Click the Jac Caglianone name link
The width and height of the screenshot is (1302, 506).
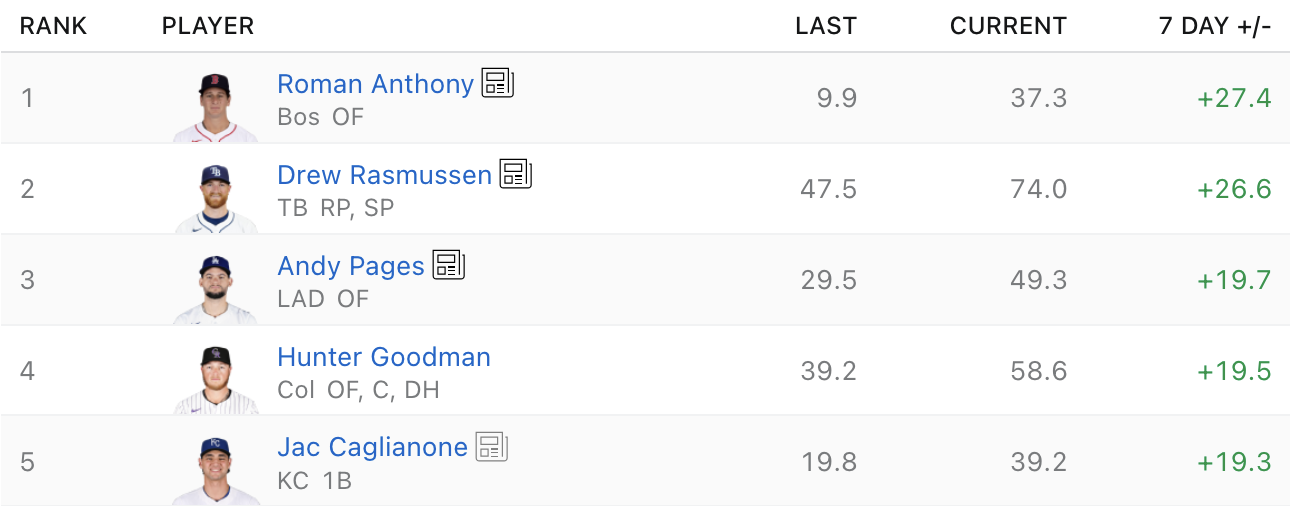coord(372,447)
